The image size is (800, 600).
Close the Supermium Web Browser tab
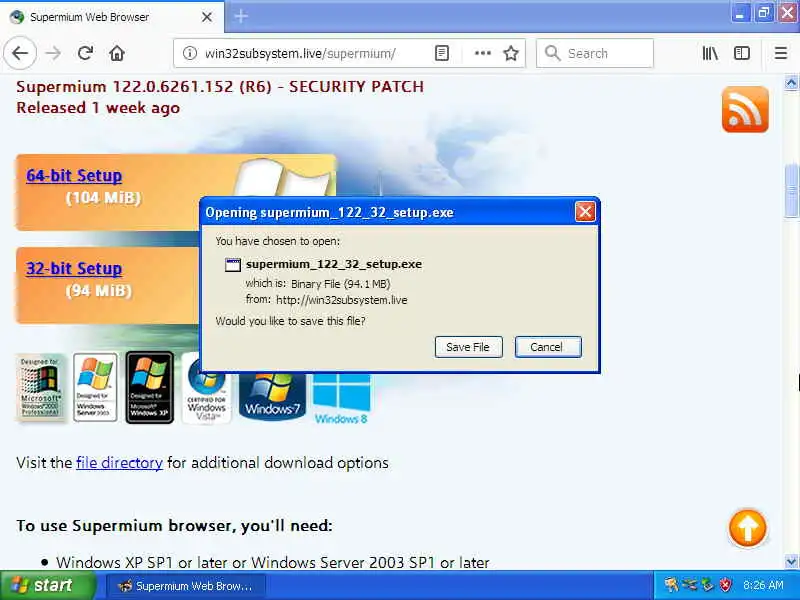coord(207,17)
